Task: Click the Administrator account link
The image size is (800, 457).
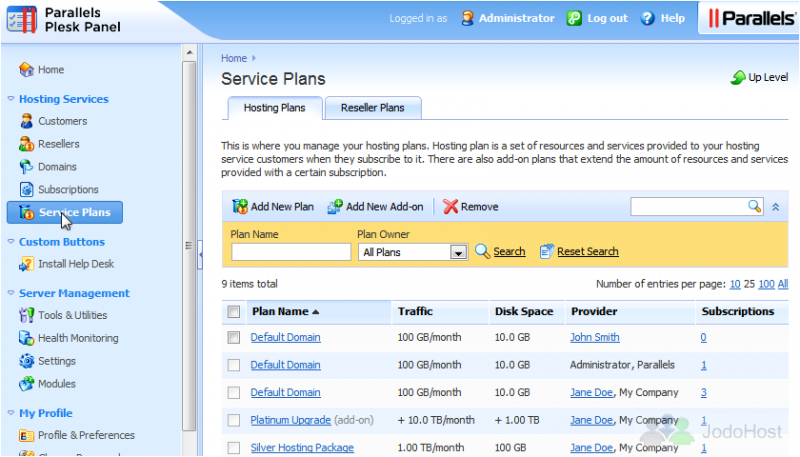Action: coord(516,18)
